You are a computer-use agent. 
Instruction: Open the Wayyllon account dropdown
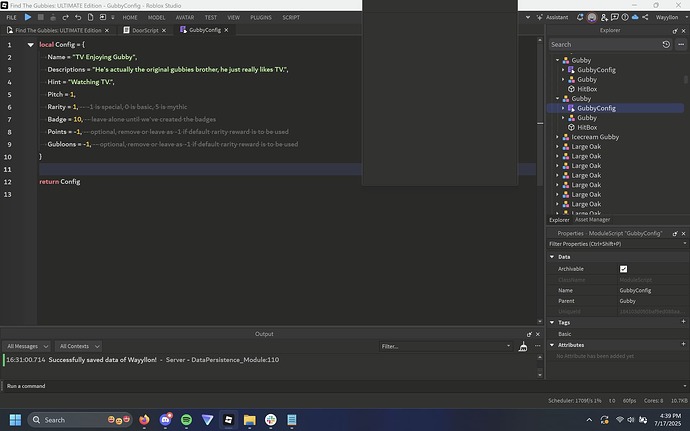(671, 17)
